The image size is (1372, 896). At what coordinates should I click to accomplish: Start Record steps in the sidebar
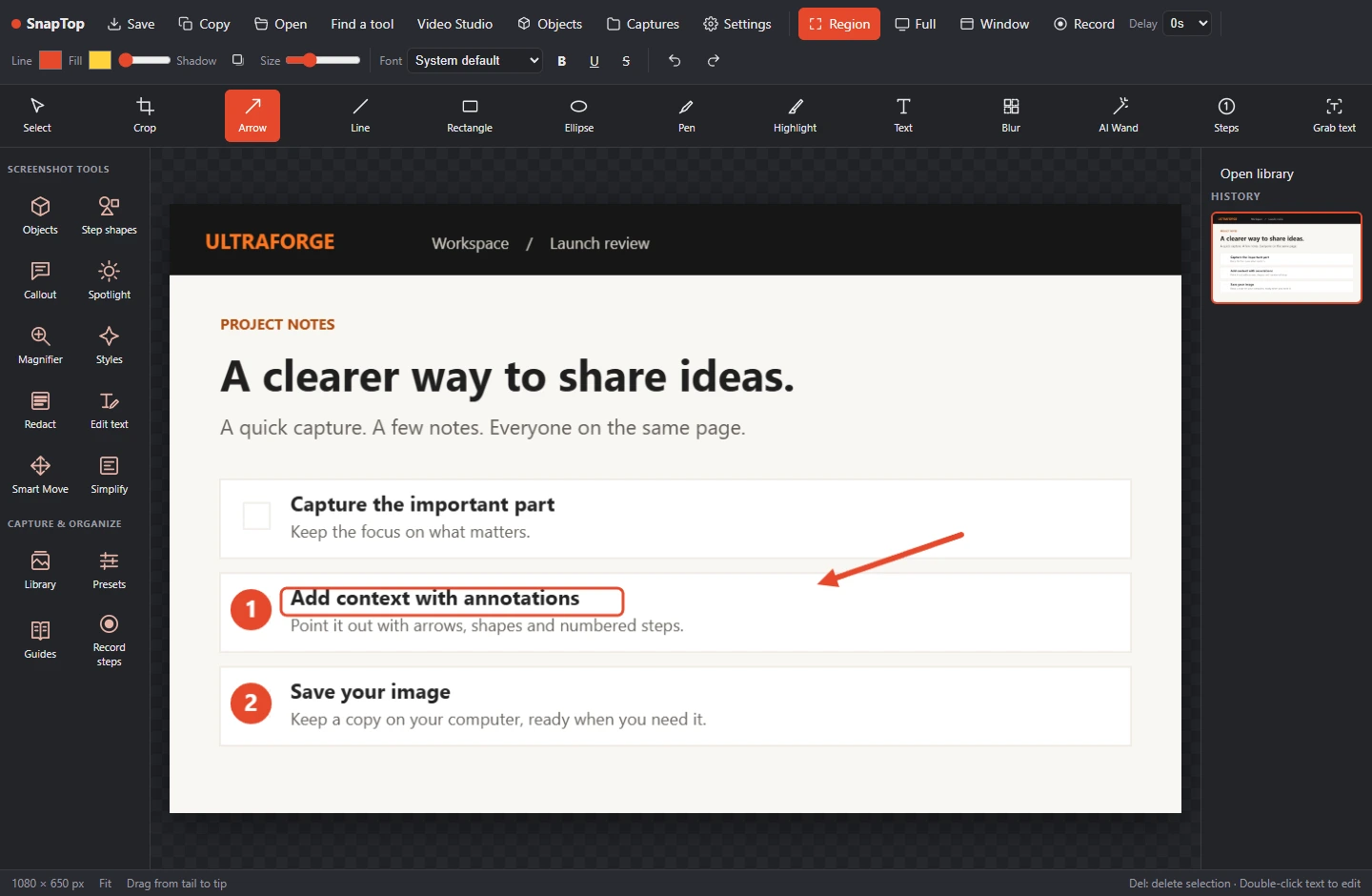point(110,640)
